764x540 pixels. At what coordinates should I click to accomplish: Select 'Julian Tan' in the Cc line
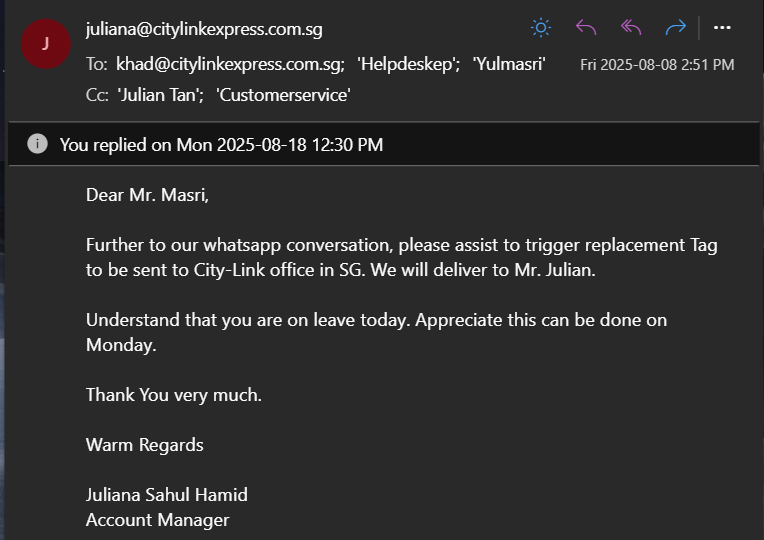point(158,95)
